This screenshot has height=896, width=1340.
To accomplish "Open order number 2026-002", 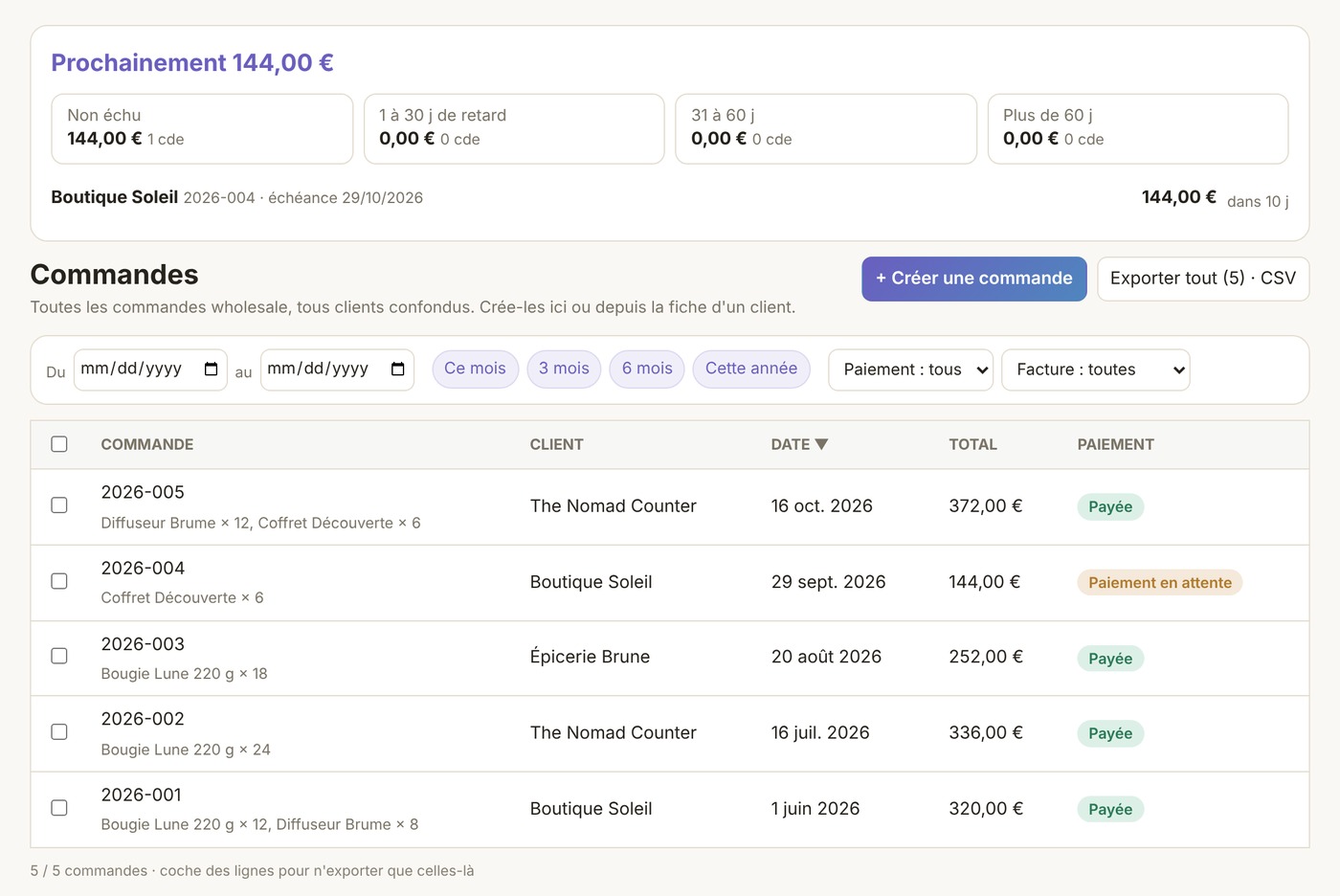I will 143,719.
